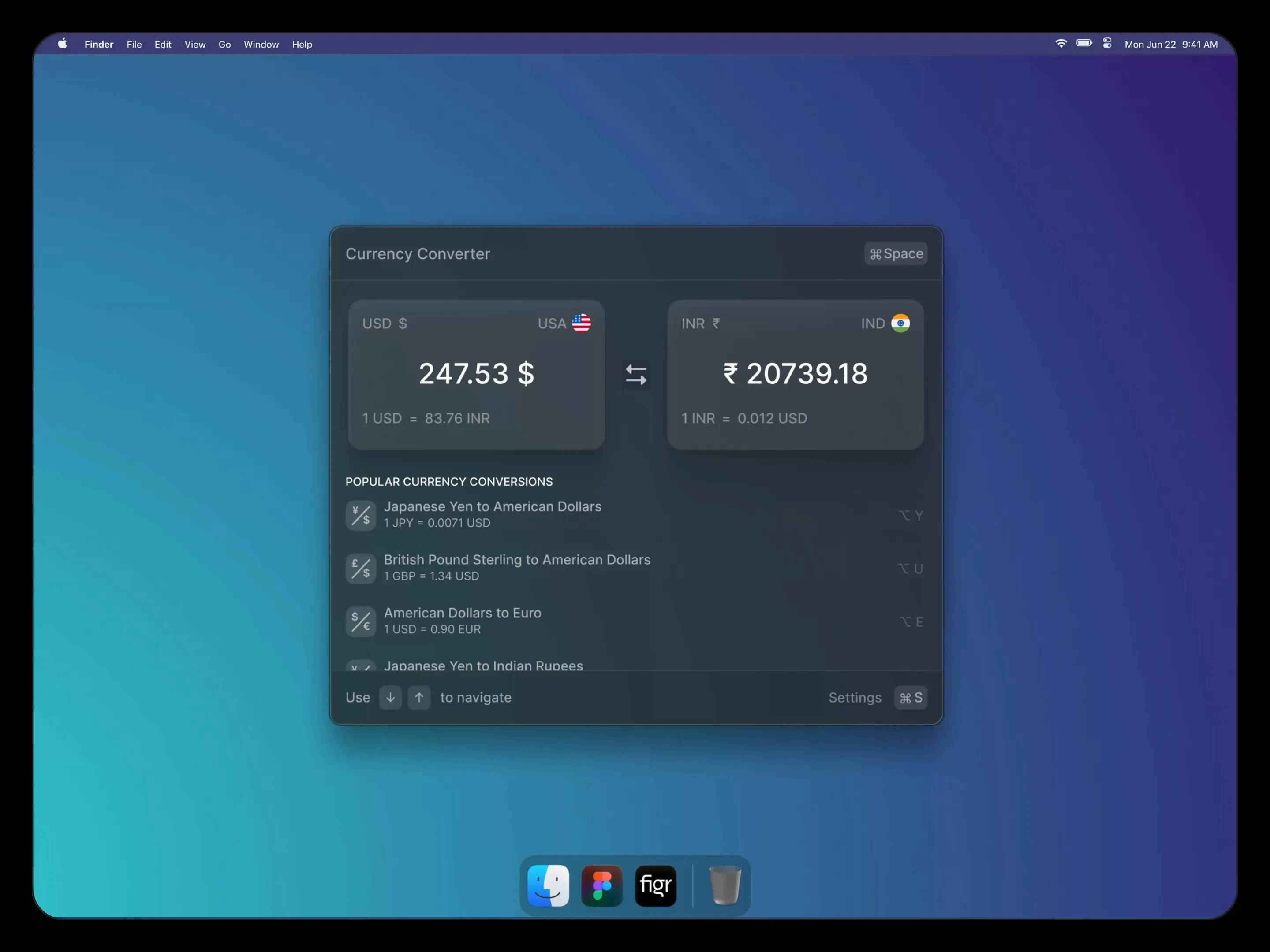This screenshot has height=952, width=1270.
Task: Click the Pound to Dollar conversion icon
Action: point(361,569)
